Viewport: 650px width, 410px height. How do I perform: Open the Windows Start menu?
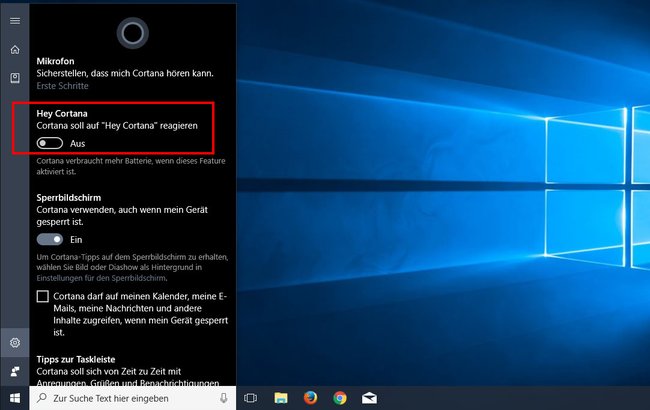[x=15, y=398]
